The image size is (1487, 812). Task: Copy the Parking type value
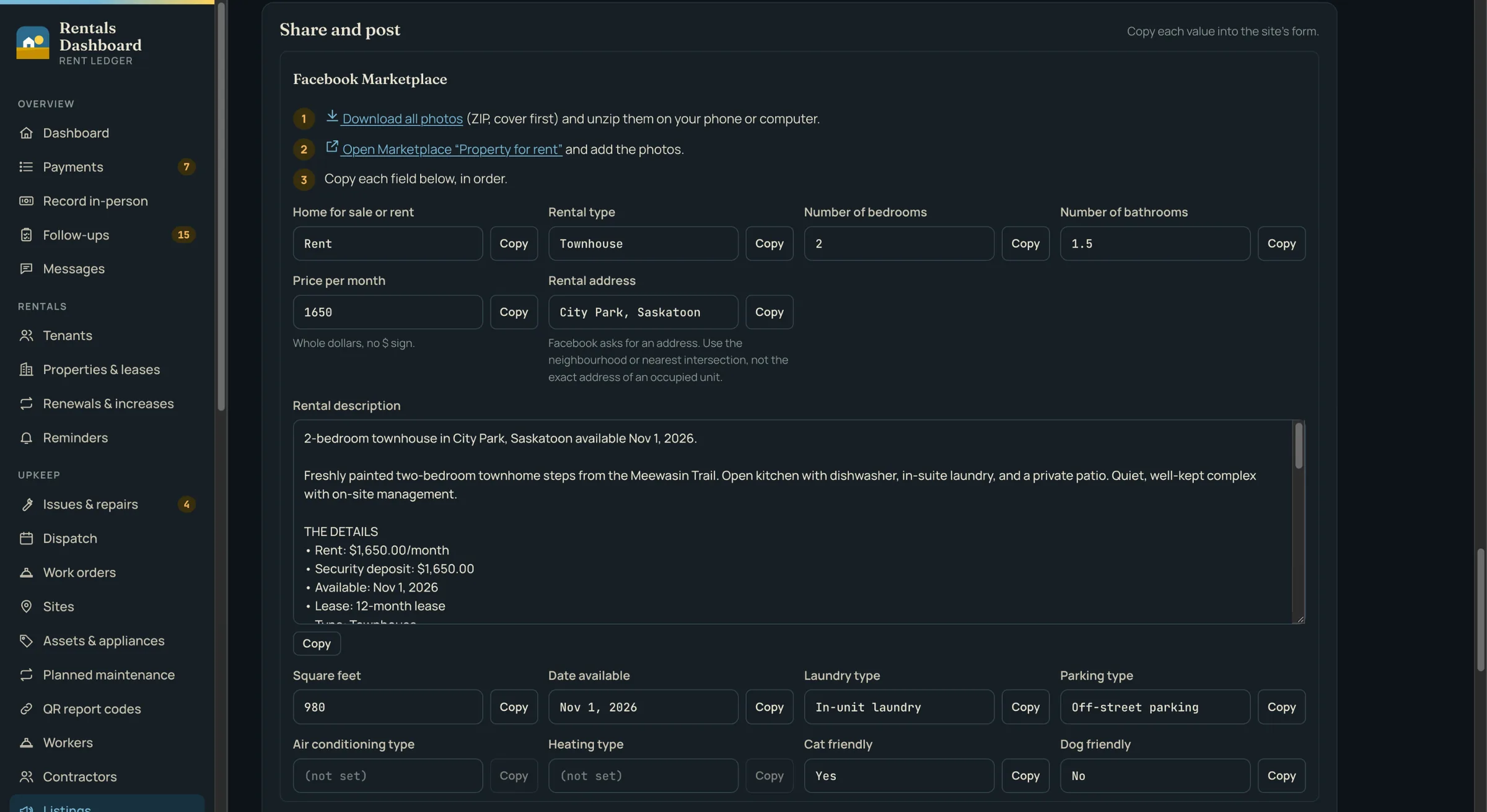click(1281, 707)
